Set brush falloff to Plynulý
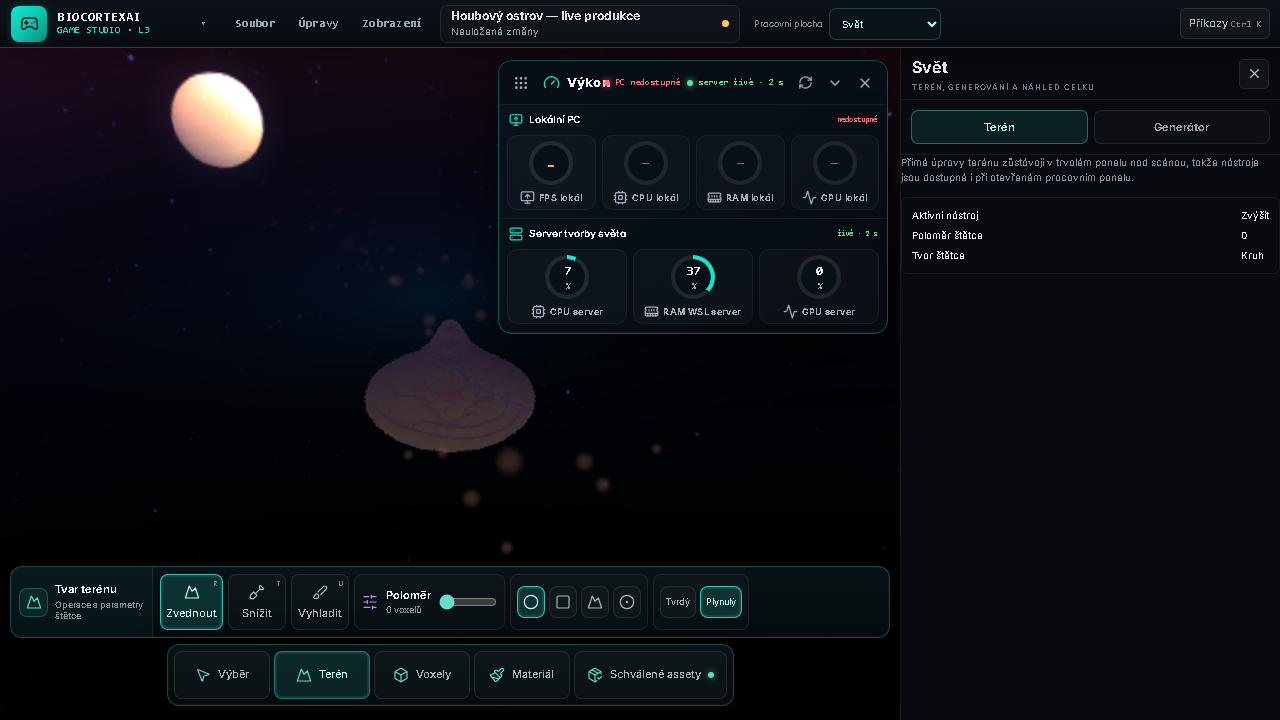 tap(721, 602)
